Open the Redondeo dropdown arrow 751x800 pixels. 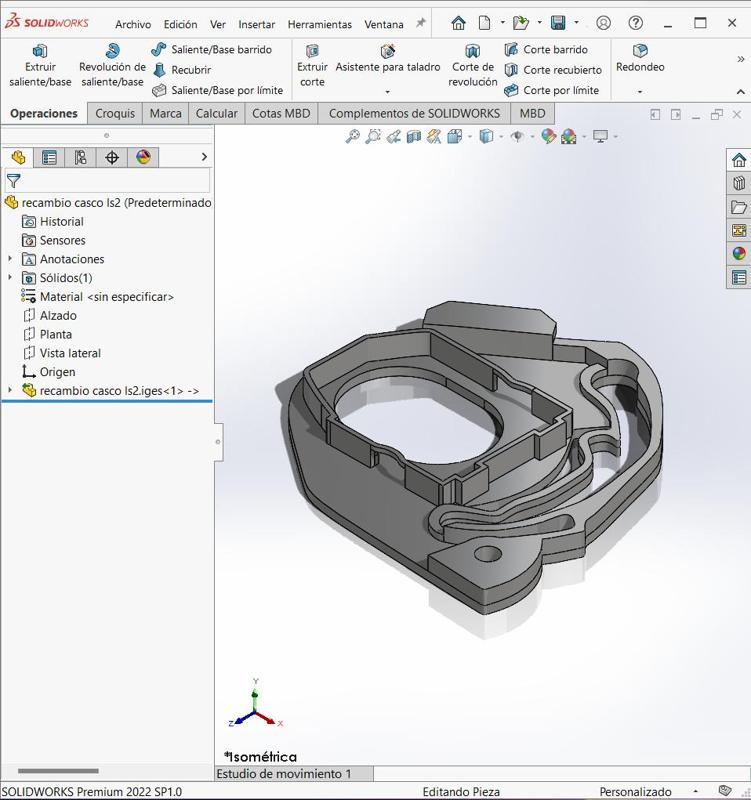click(640, 92)
